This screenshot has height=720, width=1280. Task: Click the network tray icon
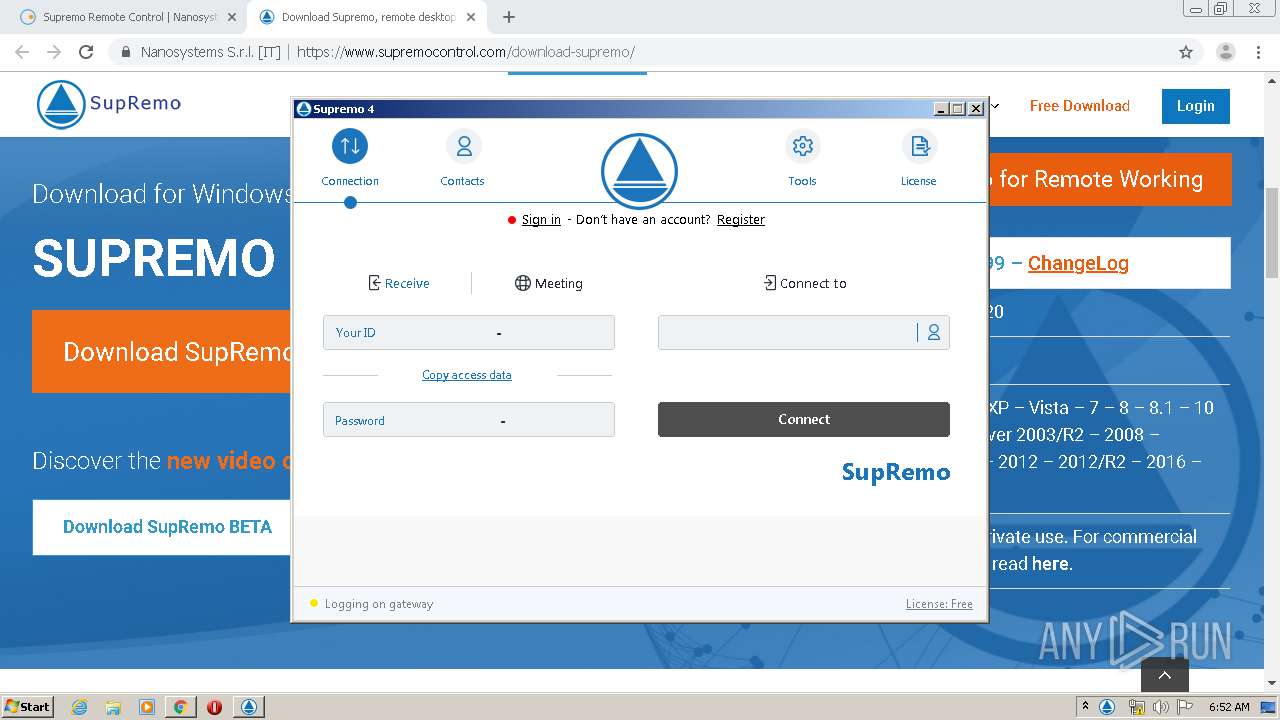[x=1136, y=707]
